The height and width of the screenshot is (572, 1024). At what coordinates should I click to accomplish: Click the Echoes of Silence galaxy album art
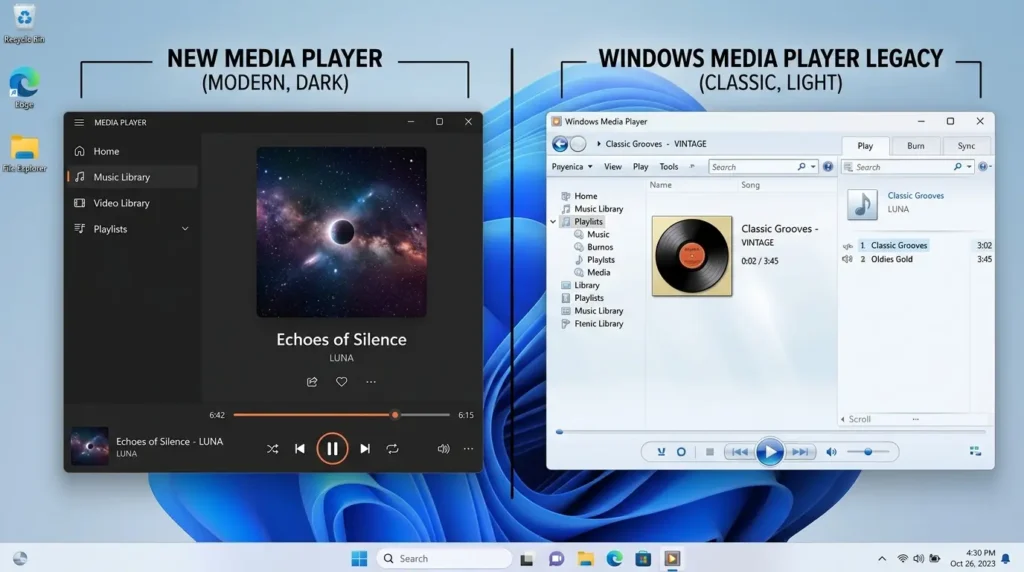[342, 232]
